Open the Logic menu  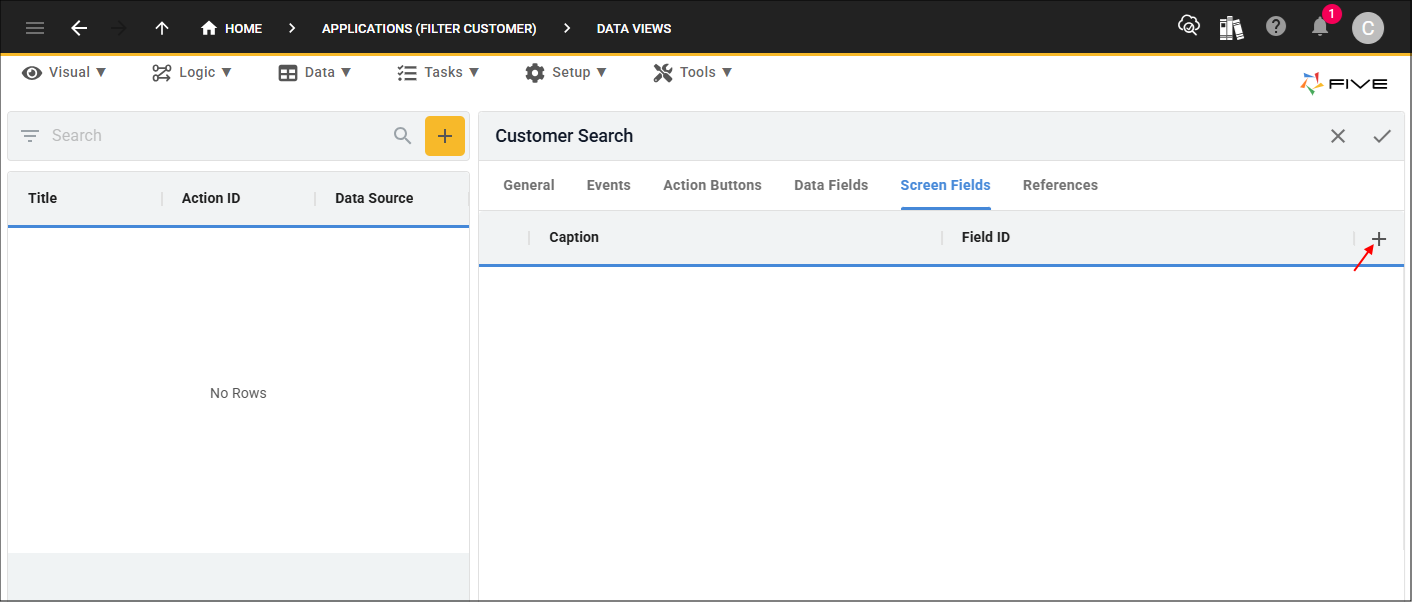coord(192,72)
